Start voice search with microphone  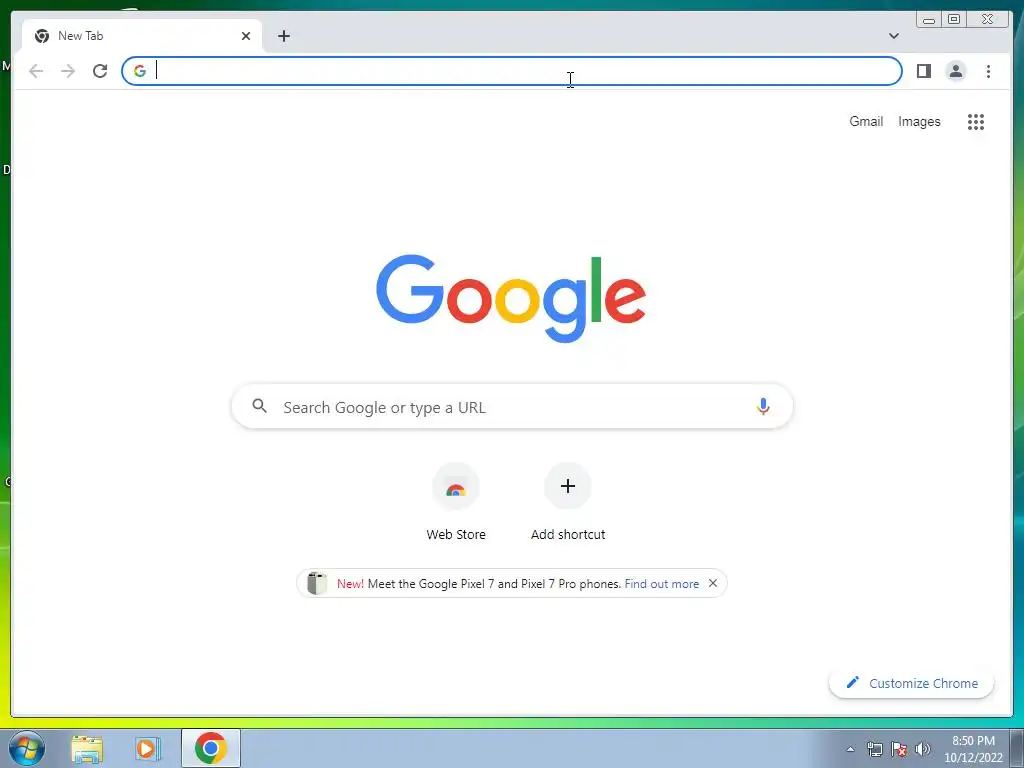(763, 406)
